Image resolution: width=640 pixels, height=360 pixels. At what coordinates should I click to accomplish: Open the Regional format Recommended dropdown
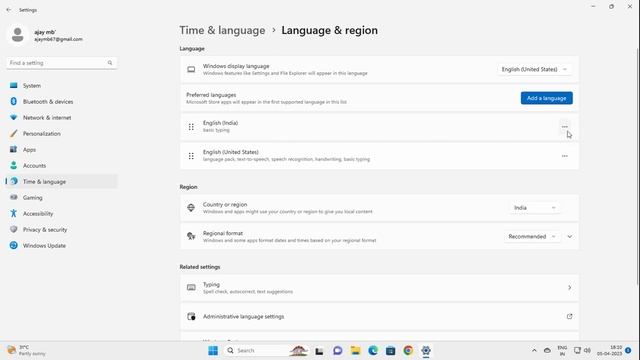532,236
